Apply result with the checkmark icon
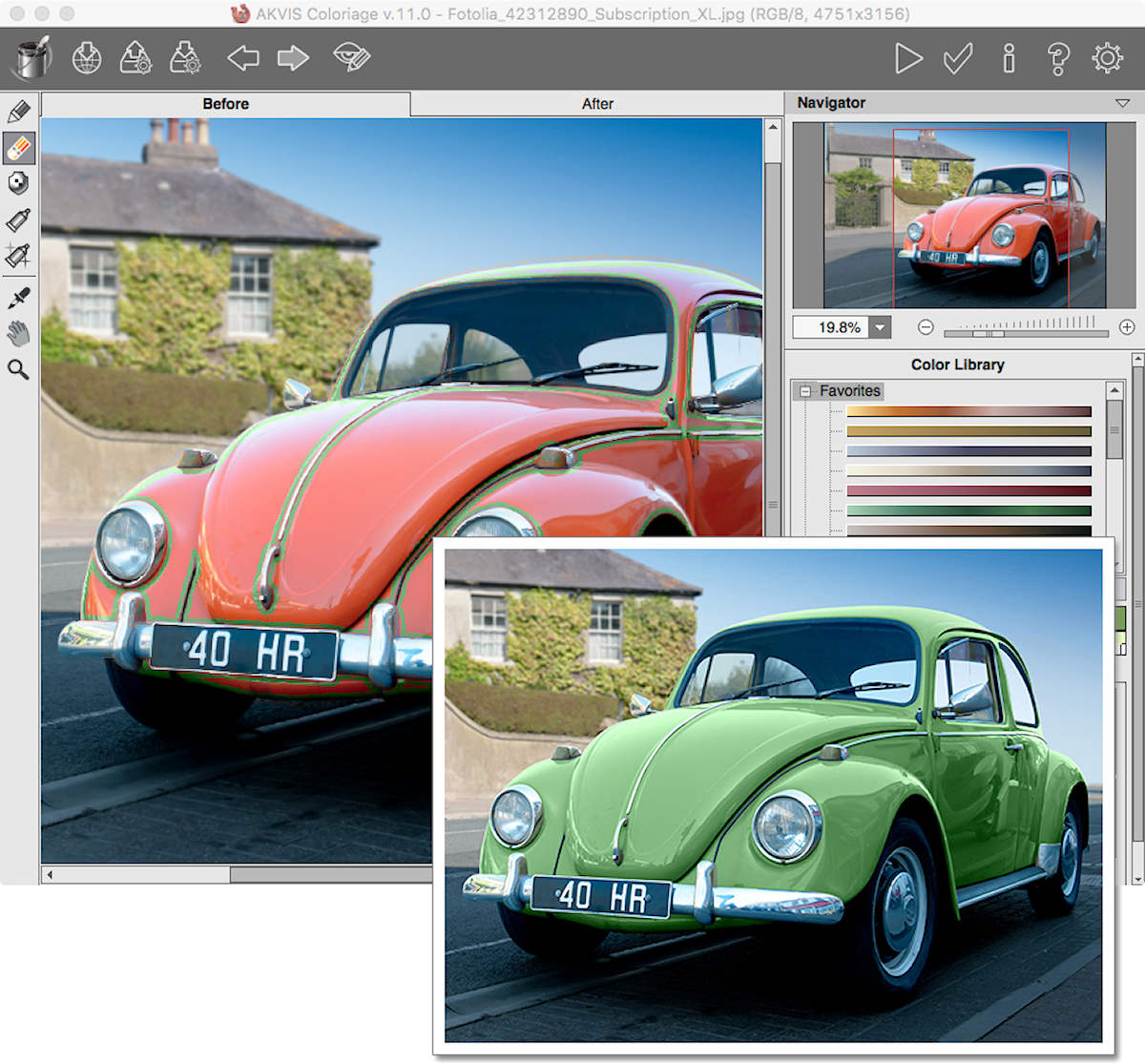1145x1064 pixels. (x=957, y=58)
